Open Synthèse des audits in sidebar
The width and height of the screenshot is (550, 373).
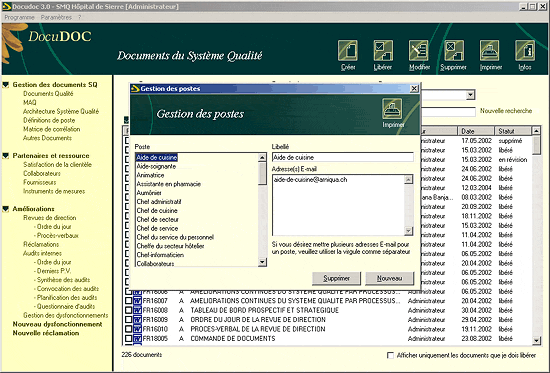63,280
